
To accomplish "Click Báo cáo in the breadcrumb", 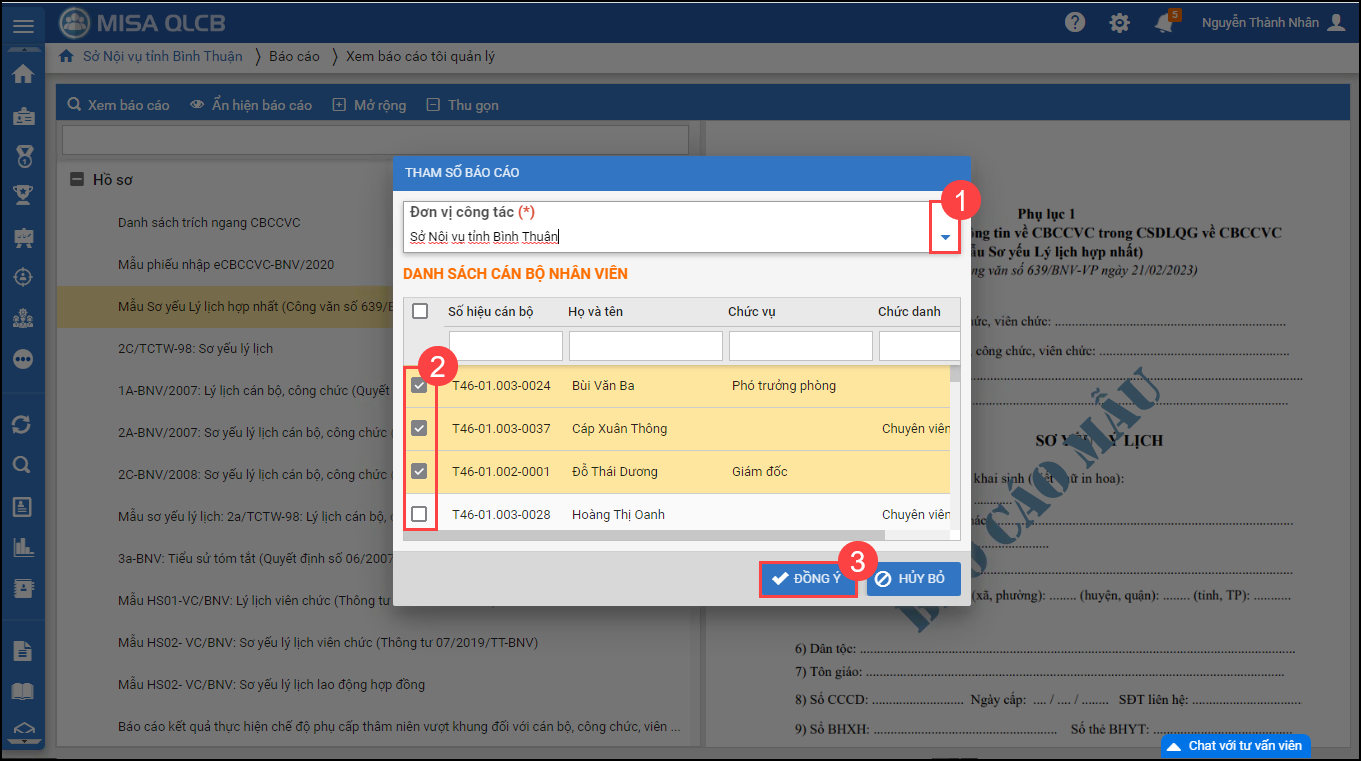I will pos(294,56).
